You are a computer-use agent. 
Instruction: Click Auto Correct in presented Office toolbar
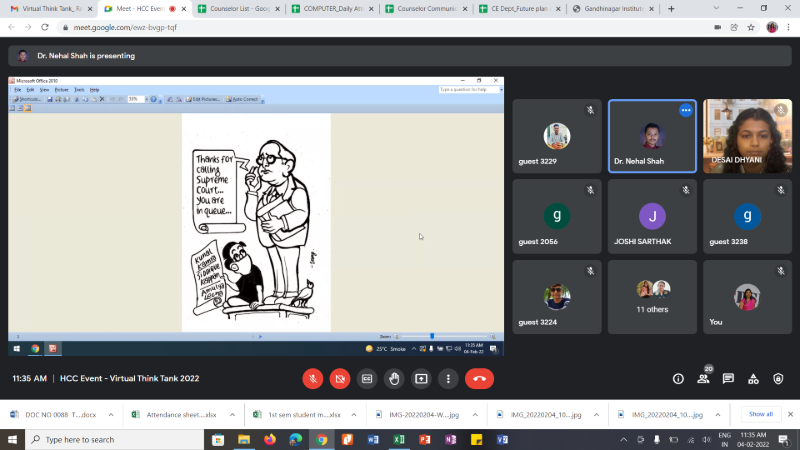point(242,99)
